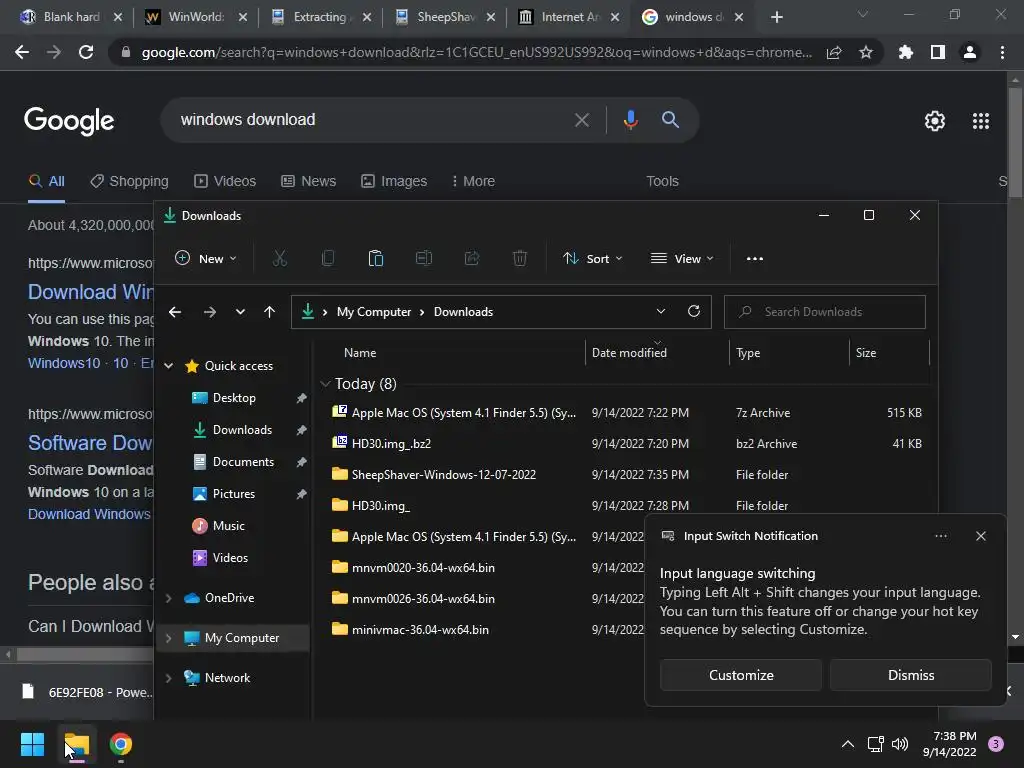Refresh the Downloads folder view

coord(694,312)
